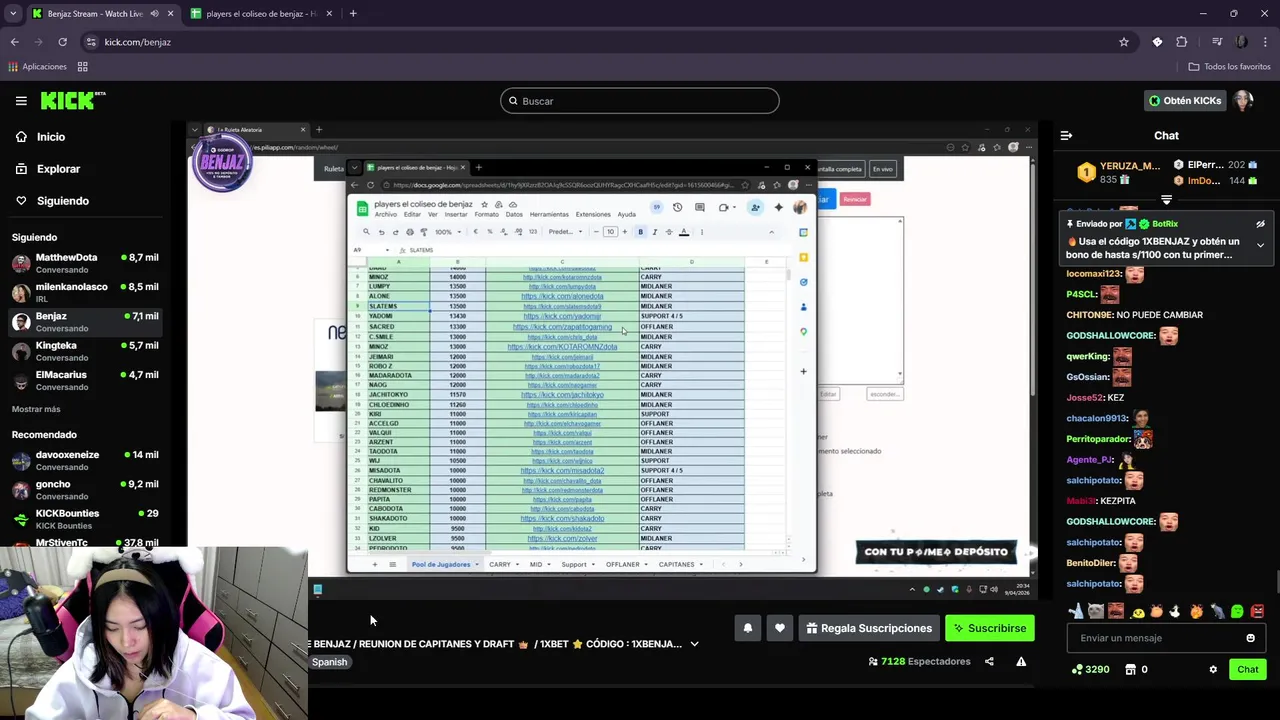The image size is (1280, 720).
Task: Open milenkanolasco channel in sidebar
Action: click(x=85, y=293)
